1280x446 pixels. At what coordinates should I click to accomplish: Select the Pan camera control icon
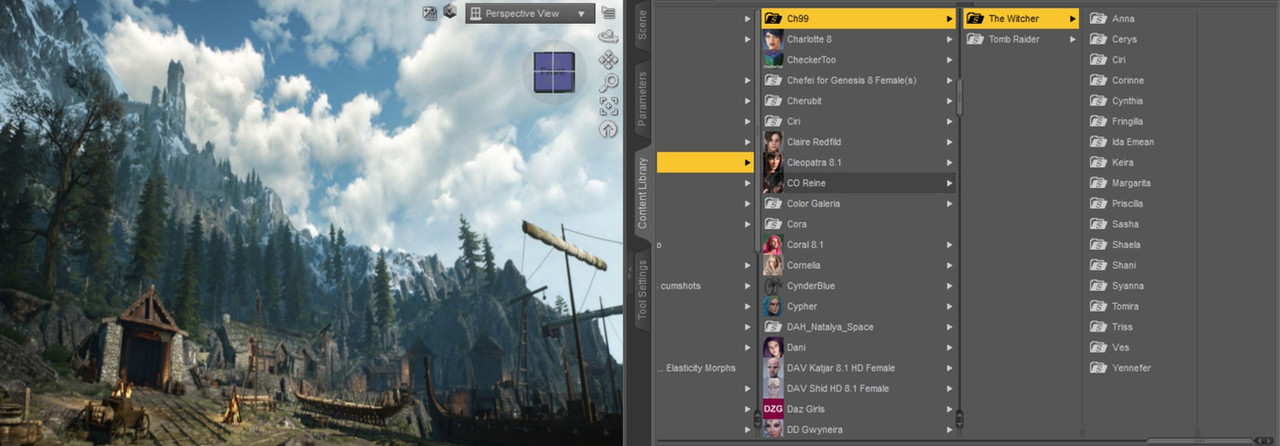[x=608, y=60]
